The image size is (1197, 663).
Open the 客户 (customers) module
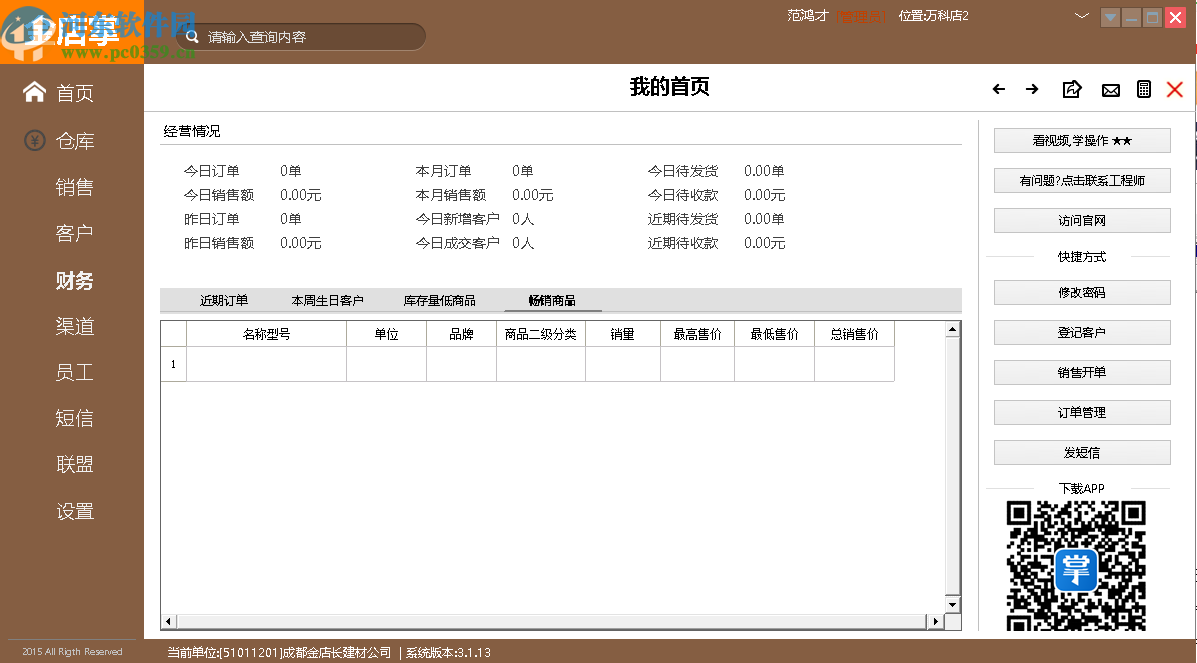click(x=74, y=233)
